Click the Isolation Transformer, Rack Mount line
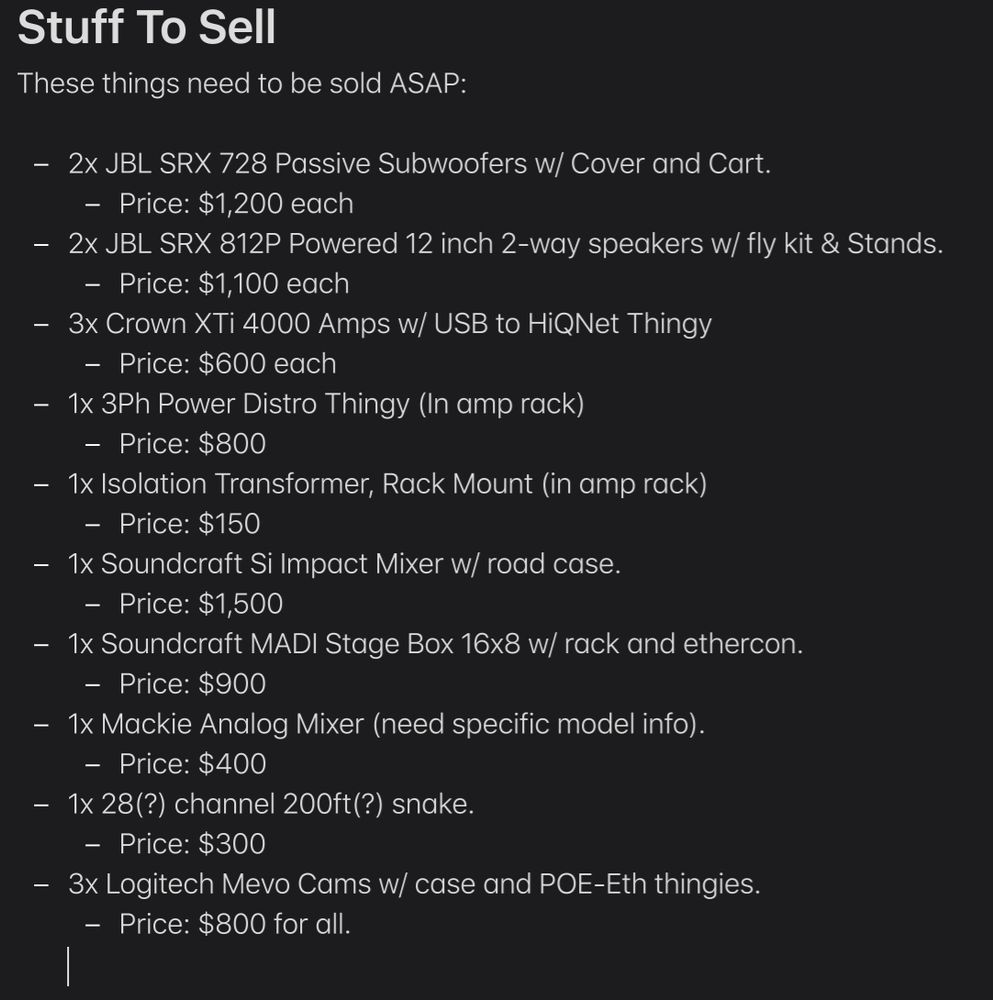Screen dimensions: 993x1000 pos(387,484)
